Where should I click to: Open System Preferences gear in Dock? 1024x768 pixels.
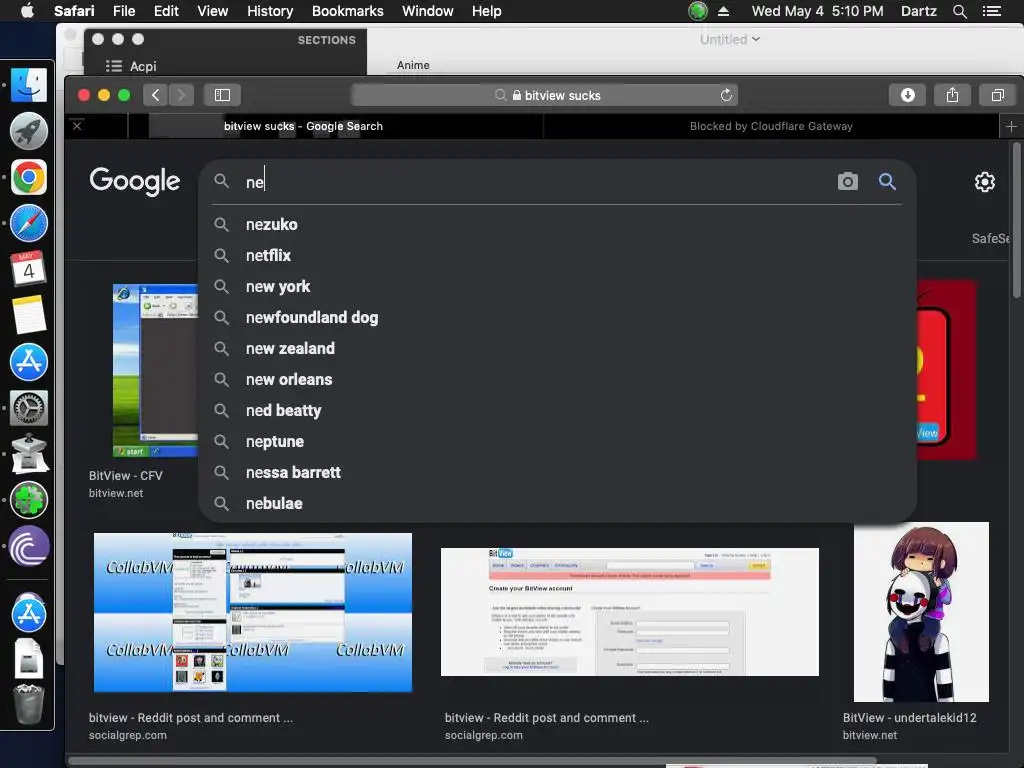coord(29,408)
